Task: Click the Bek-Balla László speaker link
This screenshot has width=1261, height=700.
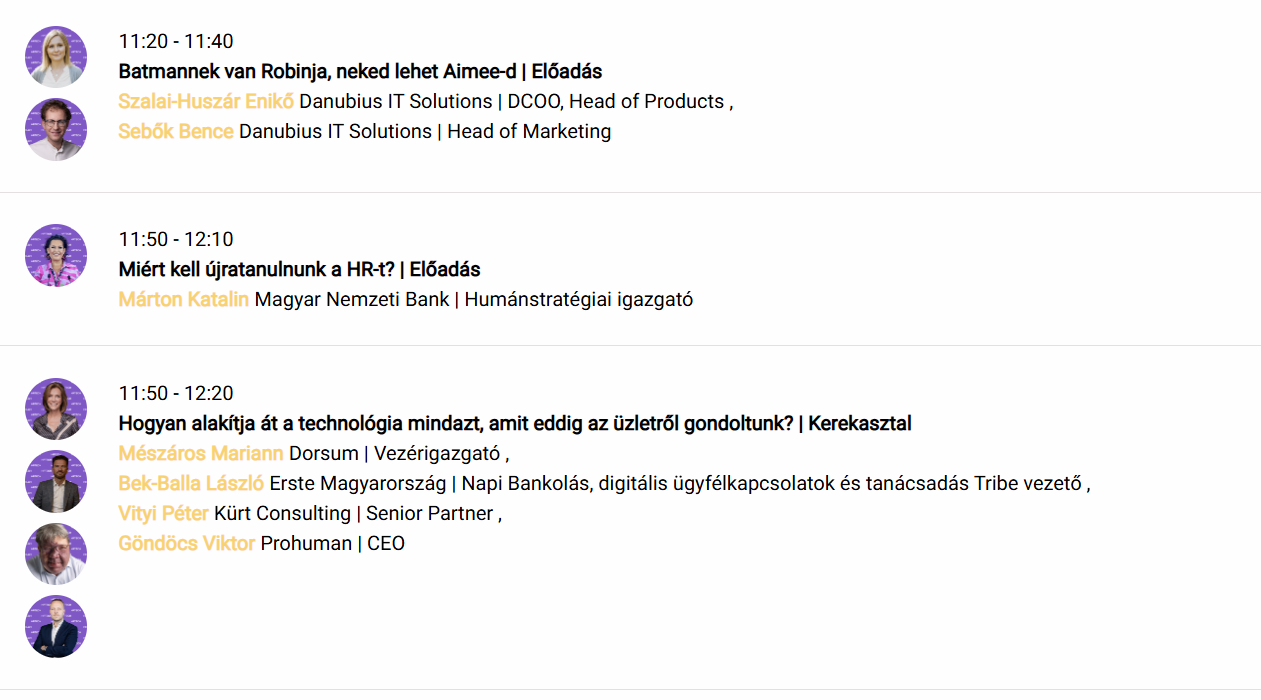Action: click(x=191, y=484)
